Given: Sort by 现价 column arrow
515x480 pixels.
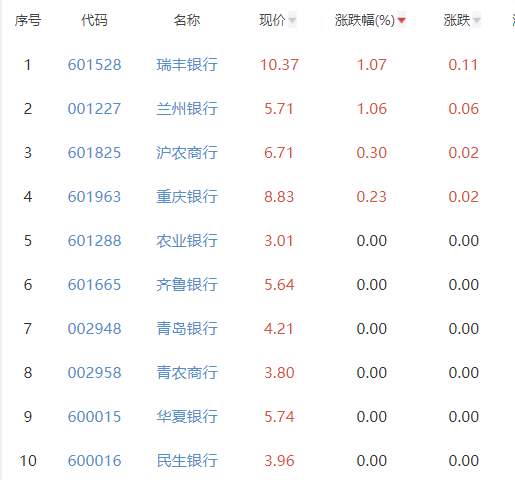Looking at the screenshot, I should tap(292, 21).
